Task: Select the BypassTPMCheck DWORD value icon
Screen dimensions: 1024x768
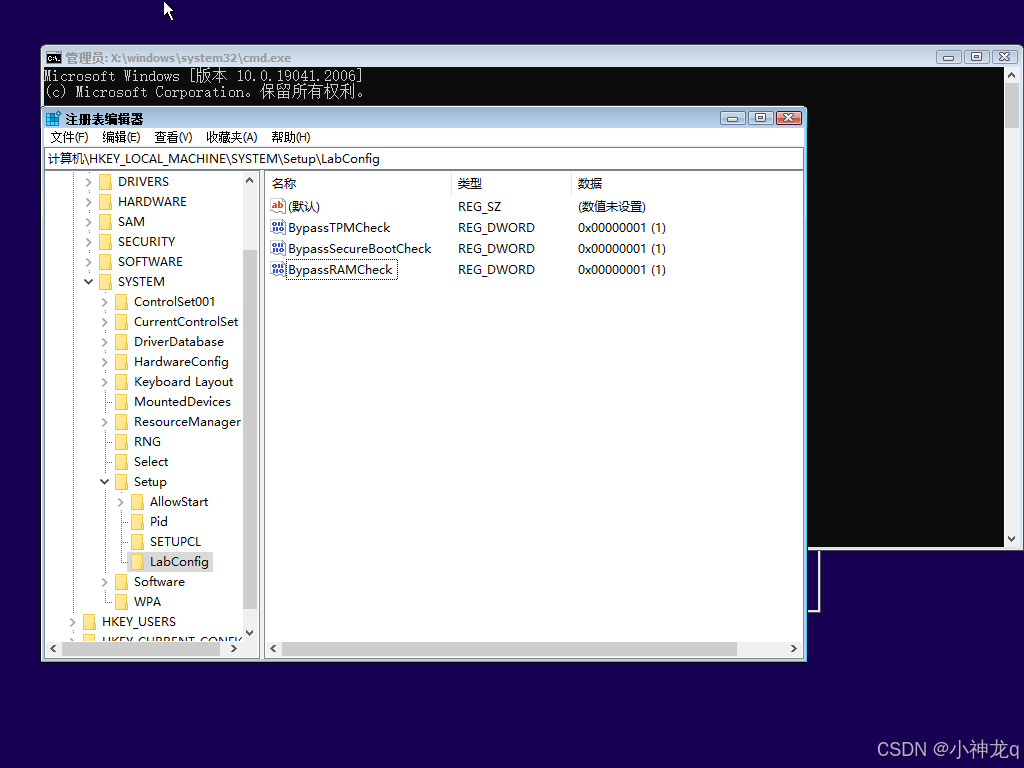Action: tap(278, 227)
